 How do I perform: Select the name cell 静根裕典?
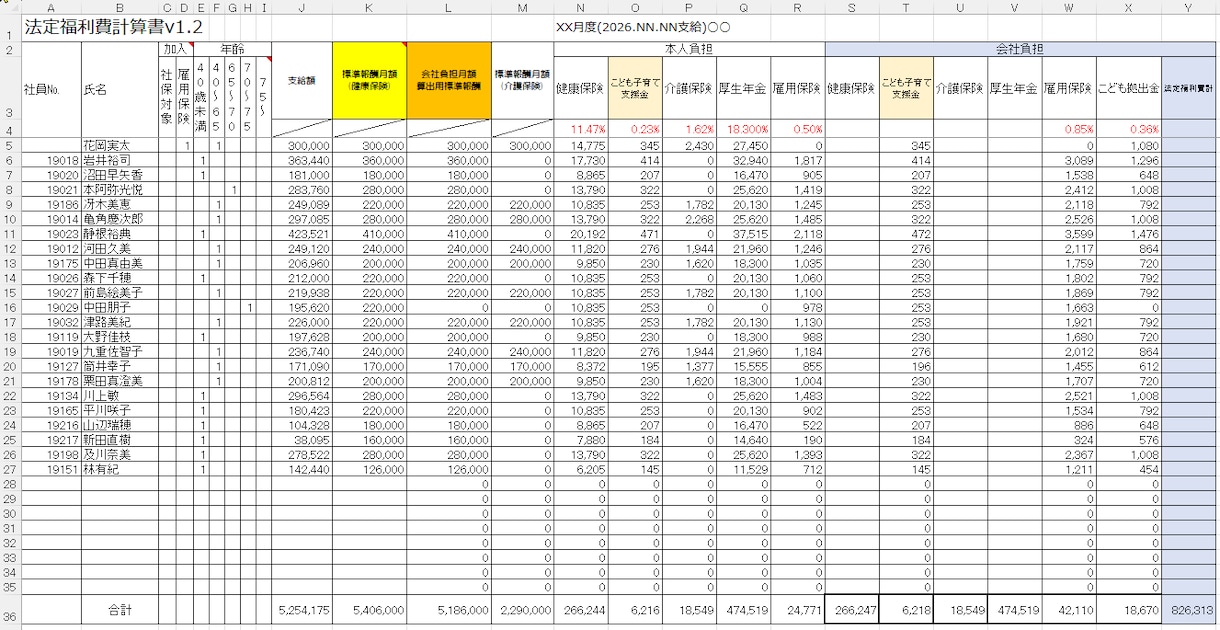pos(119,233)
